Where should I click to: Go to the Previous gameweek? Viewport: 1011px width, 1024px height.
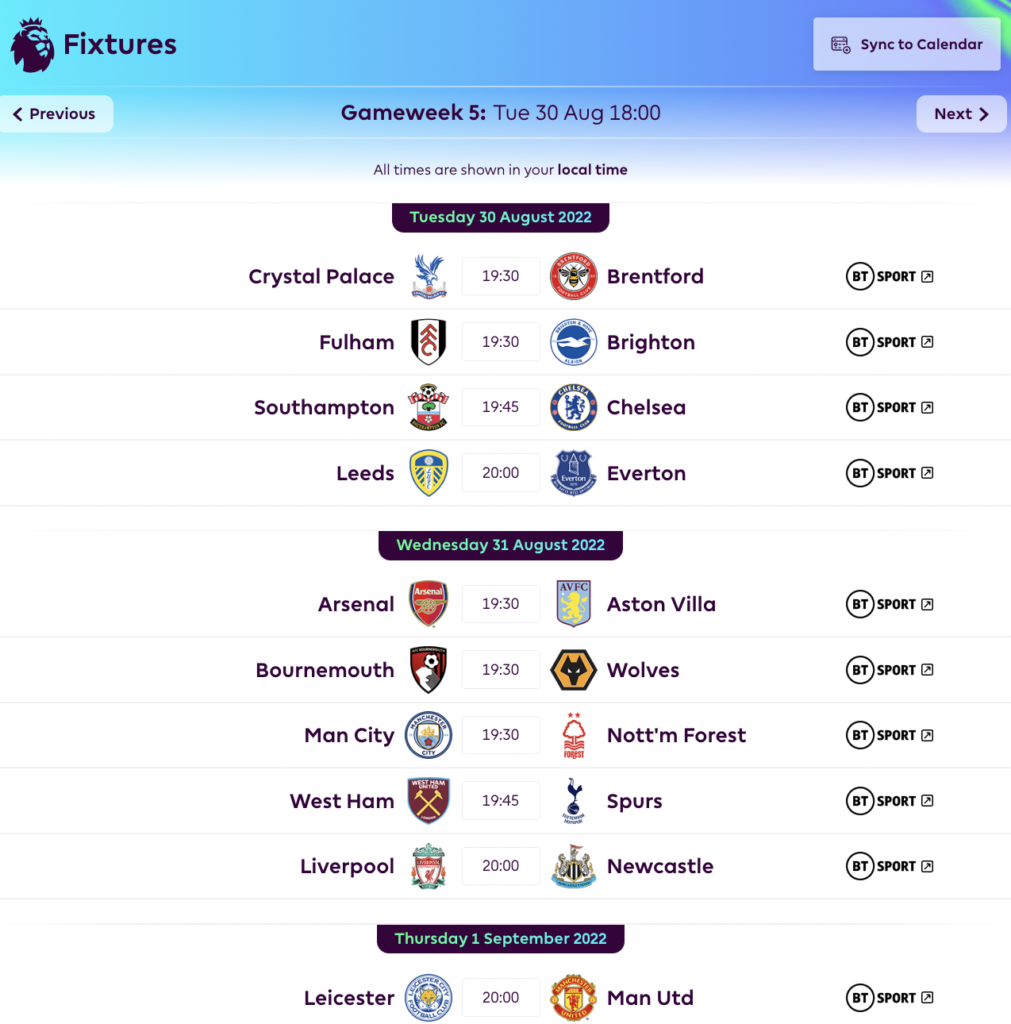[x=55, y=113]
